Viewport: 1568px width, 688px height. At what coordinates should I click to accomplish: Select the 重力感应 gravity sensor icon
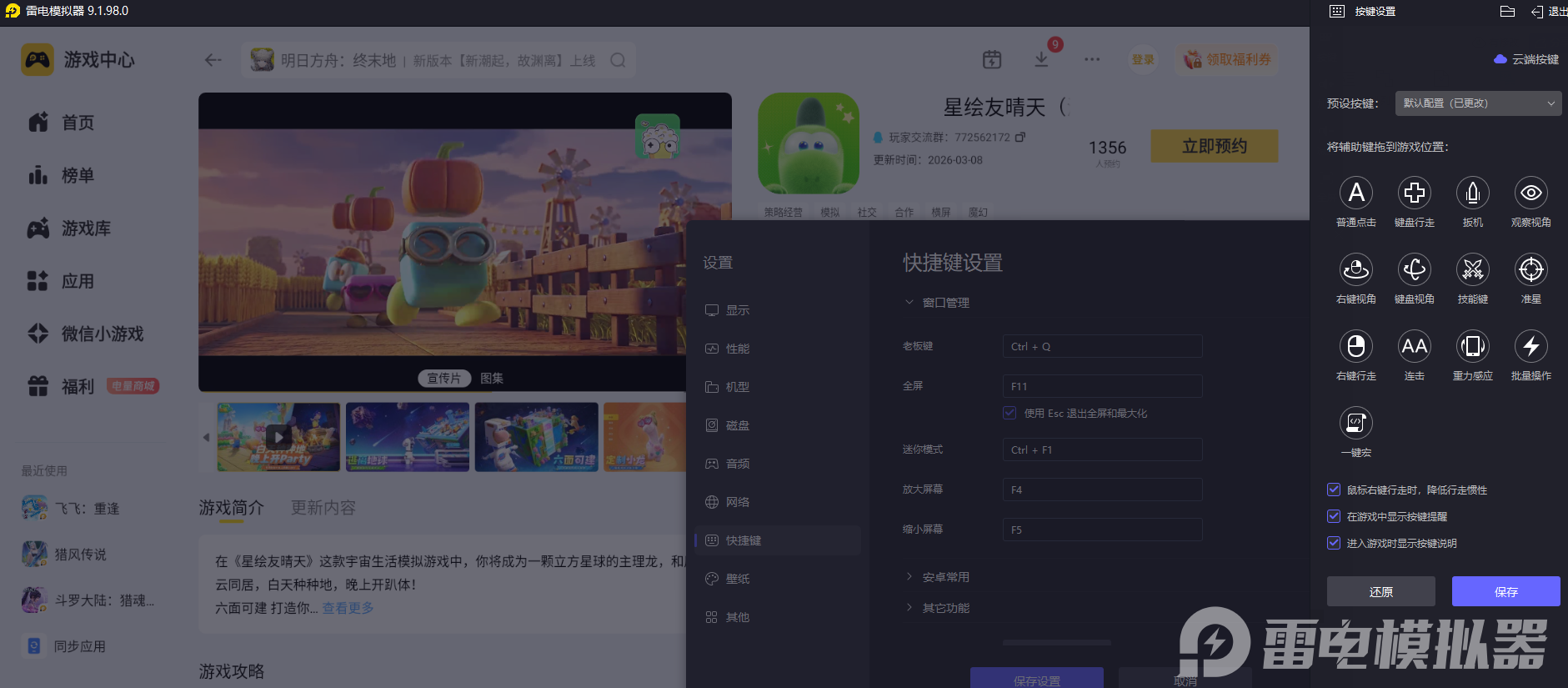coord(1473,346)
